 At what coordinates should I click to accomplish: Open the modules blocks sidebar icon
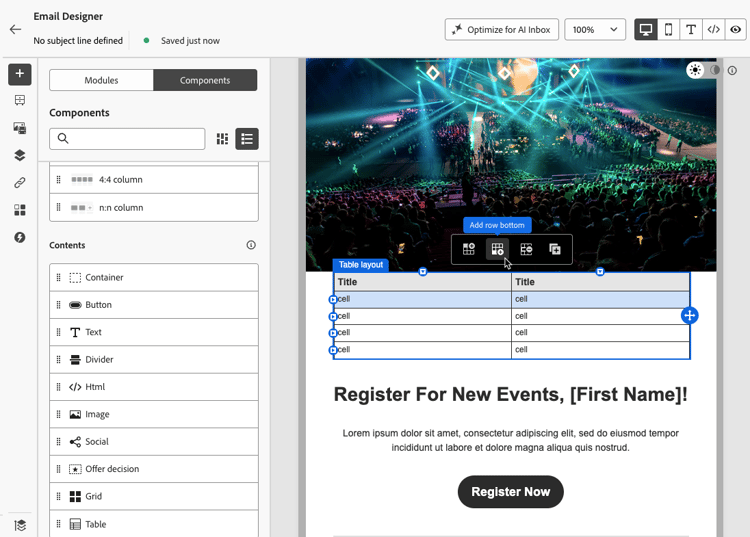[20, 210]
